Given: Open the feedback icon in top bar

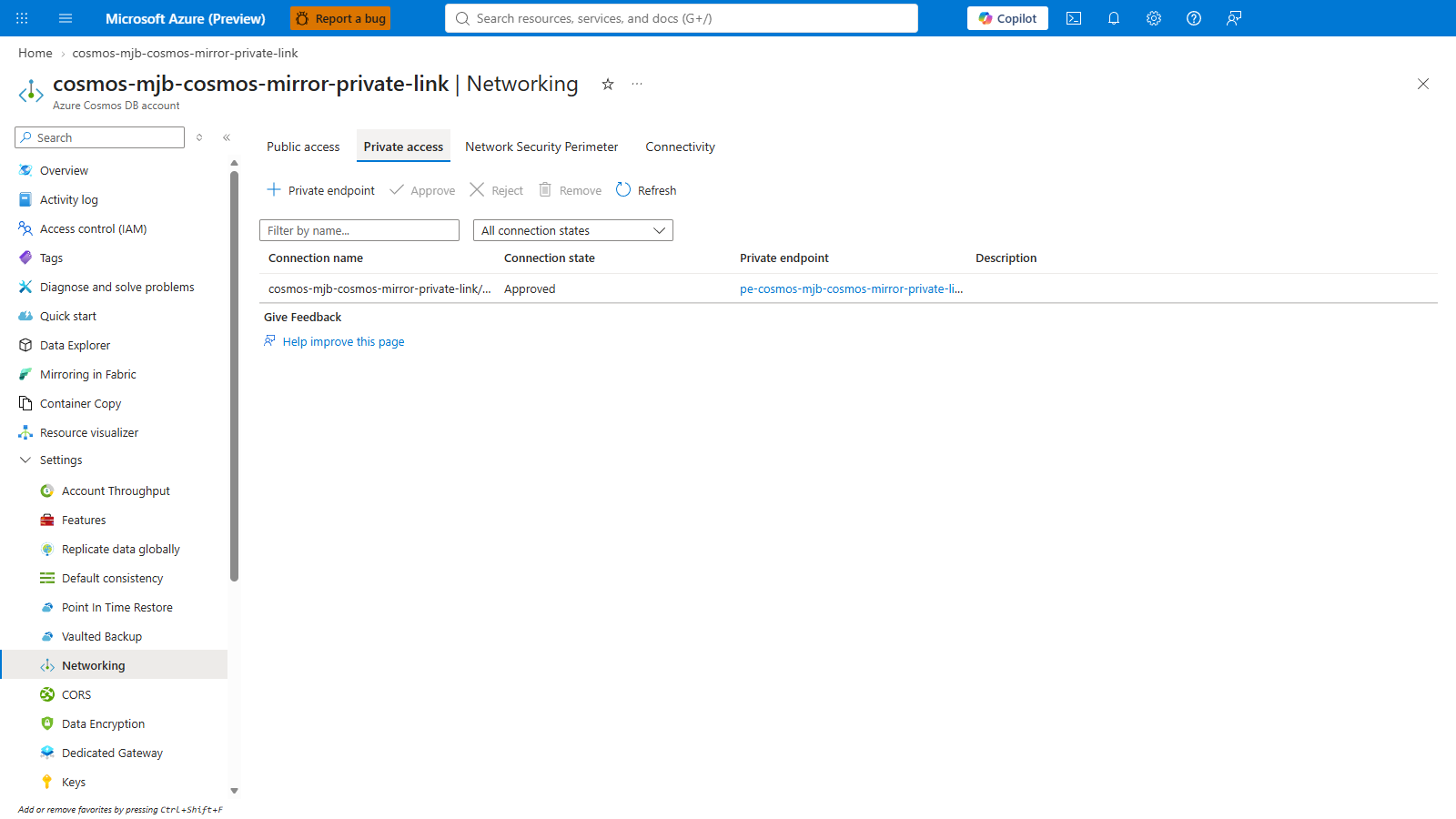Looking at the screenshot, I should click(1234, 18).
